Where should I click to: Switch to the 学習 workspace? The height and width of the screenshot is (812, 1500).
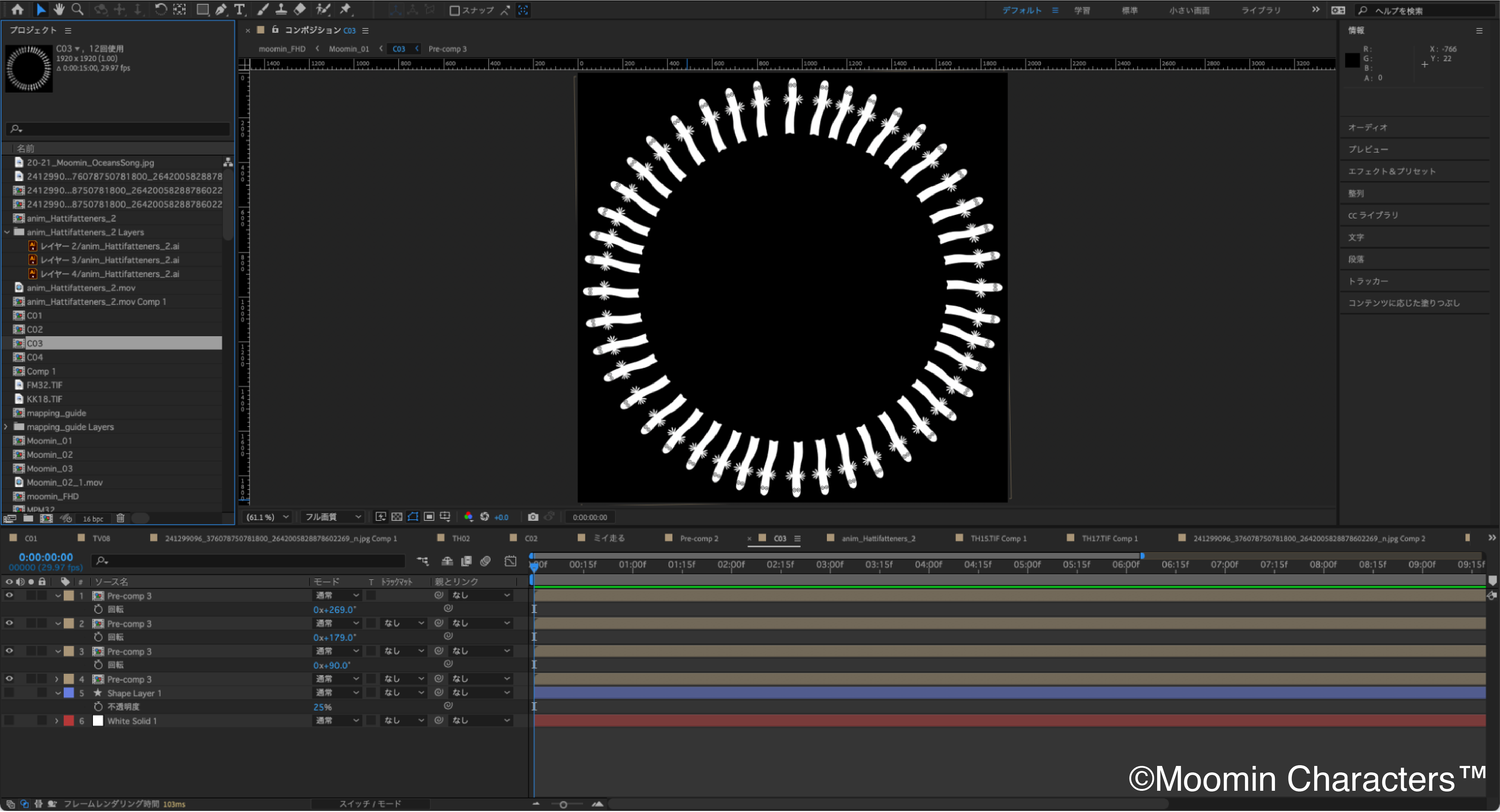point(1082,10)
